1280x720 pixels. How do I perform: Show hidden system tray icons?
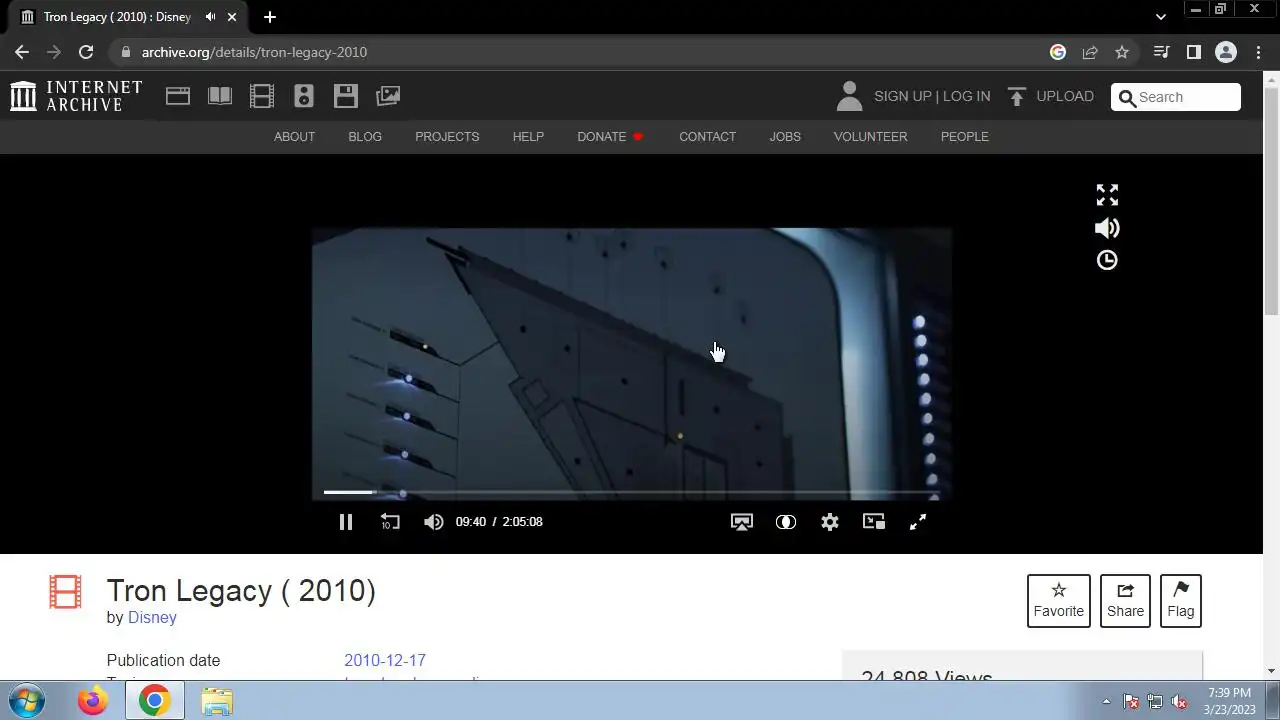(1106, 701)
